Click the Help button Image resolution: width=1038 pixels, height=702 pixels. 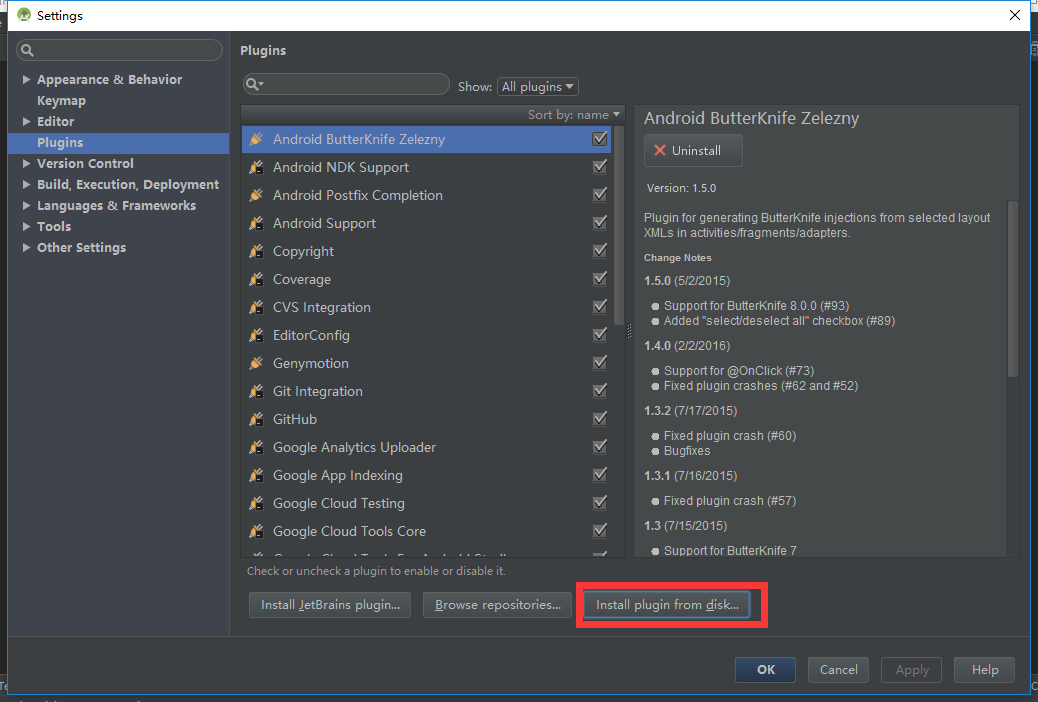[x=984, y=670]
